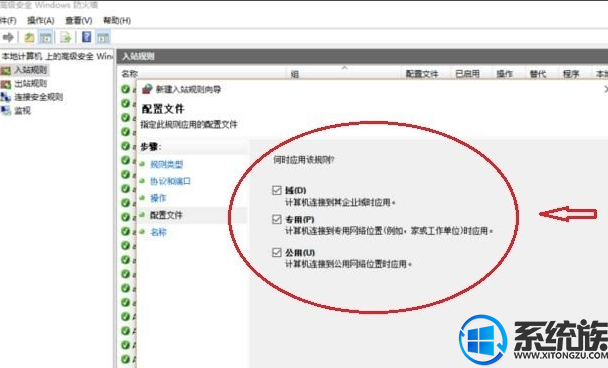Go to the 协议和端口 wizard step
This screenshot has width=608, height=368.
tap(170, 181)
